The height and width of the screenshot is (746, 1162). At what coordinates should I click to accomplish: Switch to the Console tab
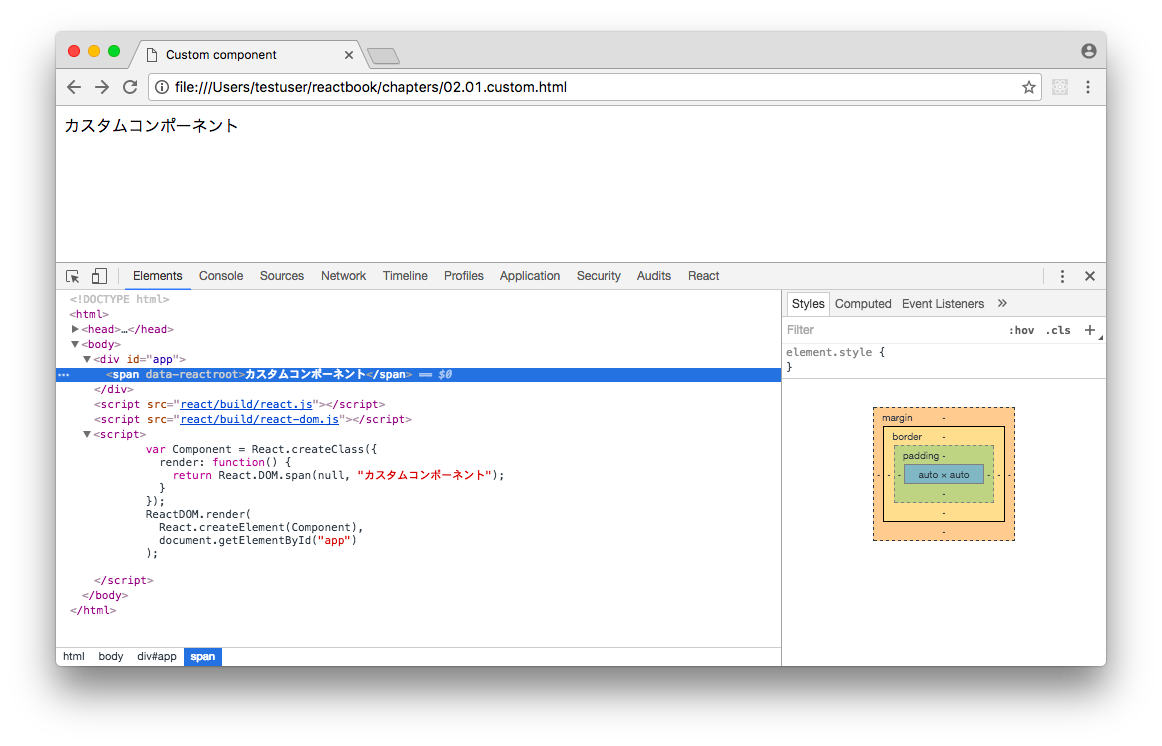coord(221,276)
